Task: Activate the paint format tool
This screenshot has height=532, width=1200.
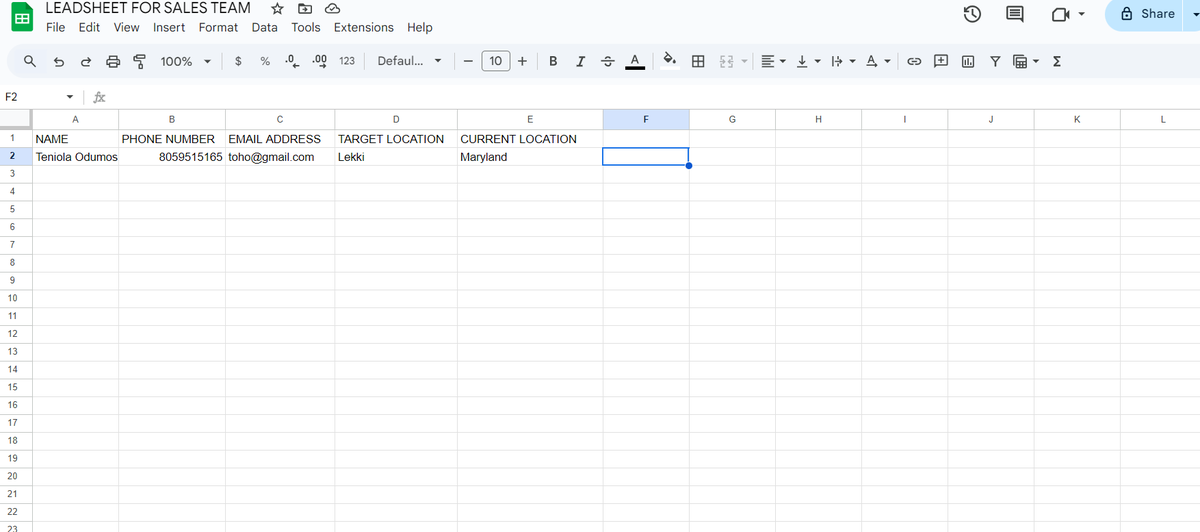Action: click(140, 61)
